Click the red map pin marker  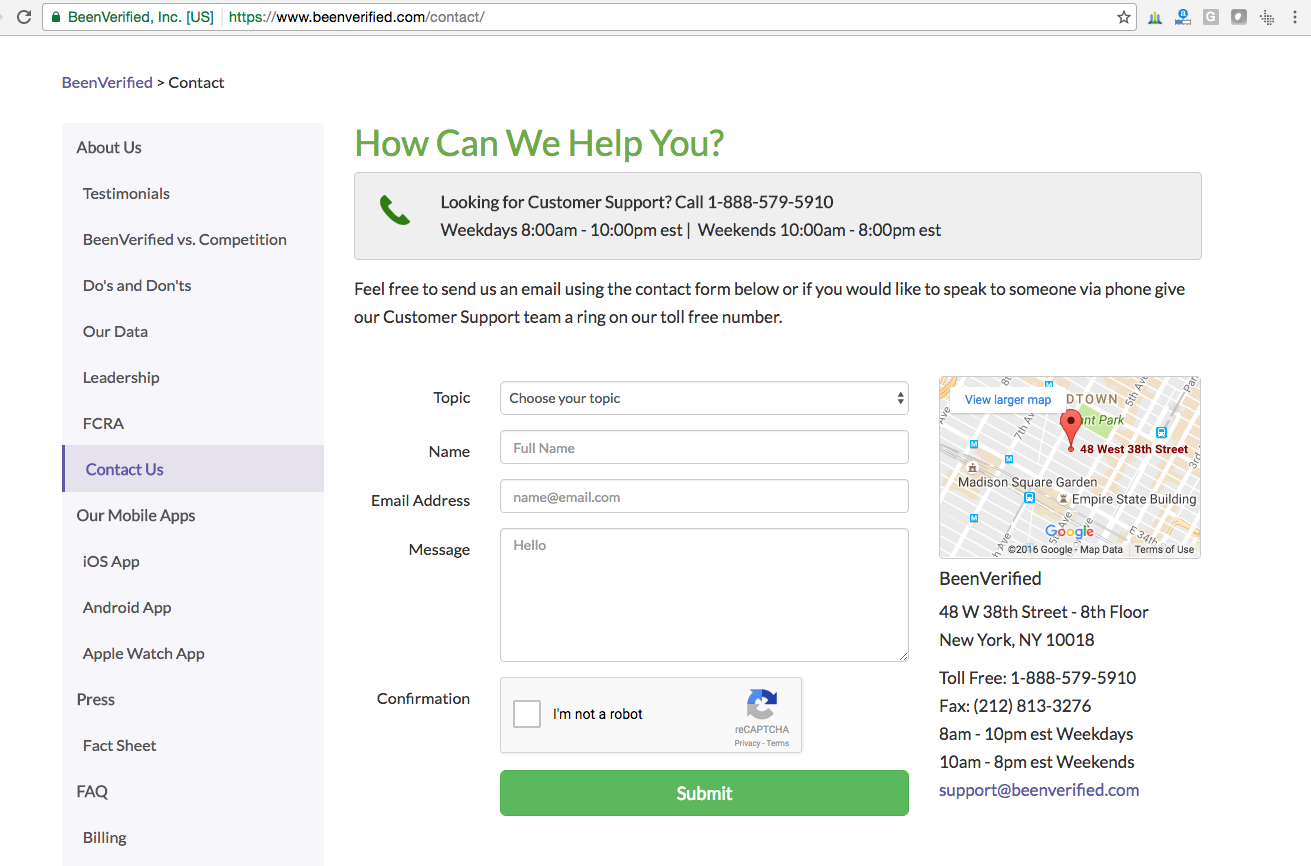[1070, 428]
